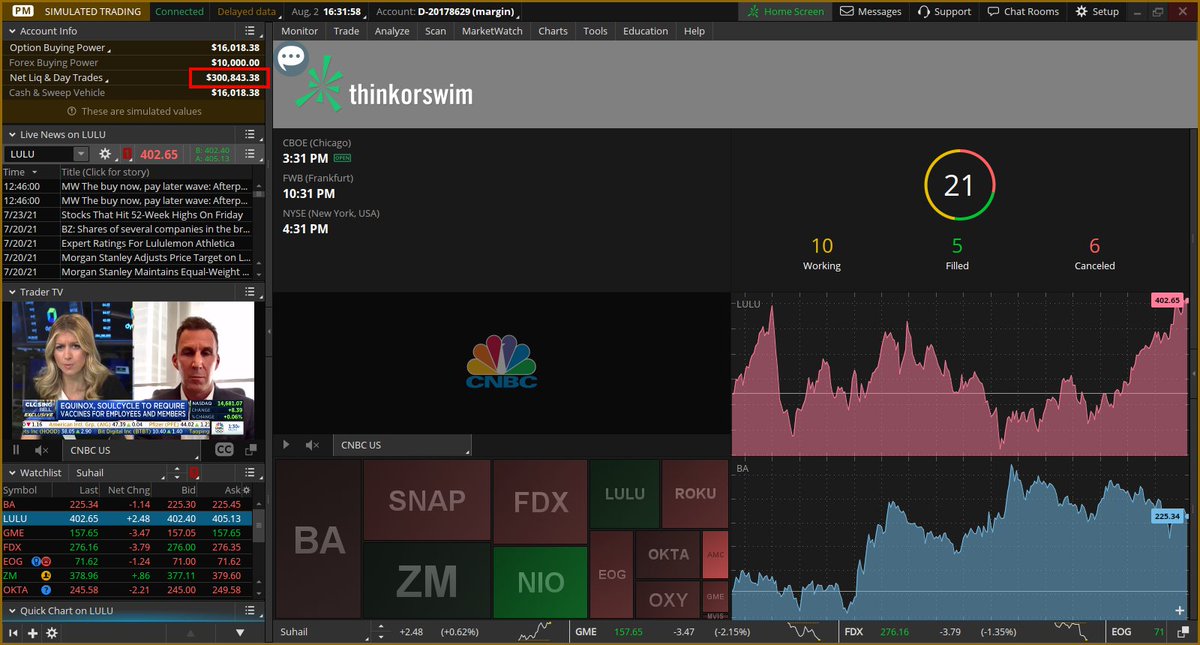
Task: Open the Scan tab
Action: point(435,31)
